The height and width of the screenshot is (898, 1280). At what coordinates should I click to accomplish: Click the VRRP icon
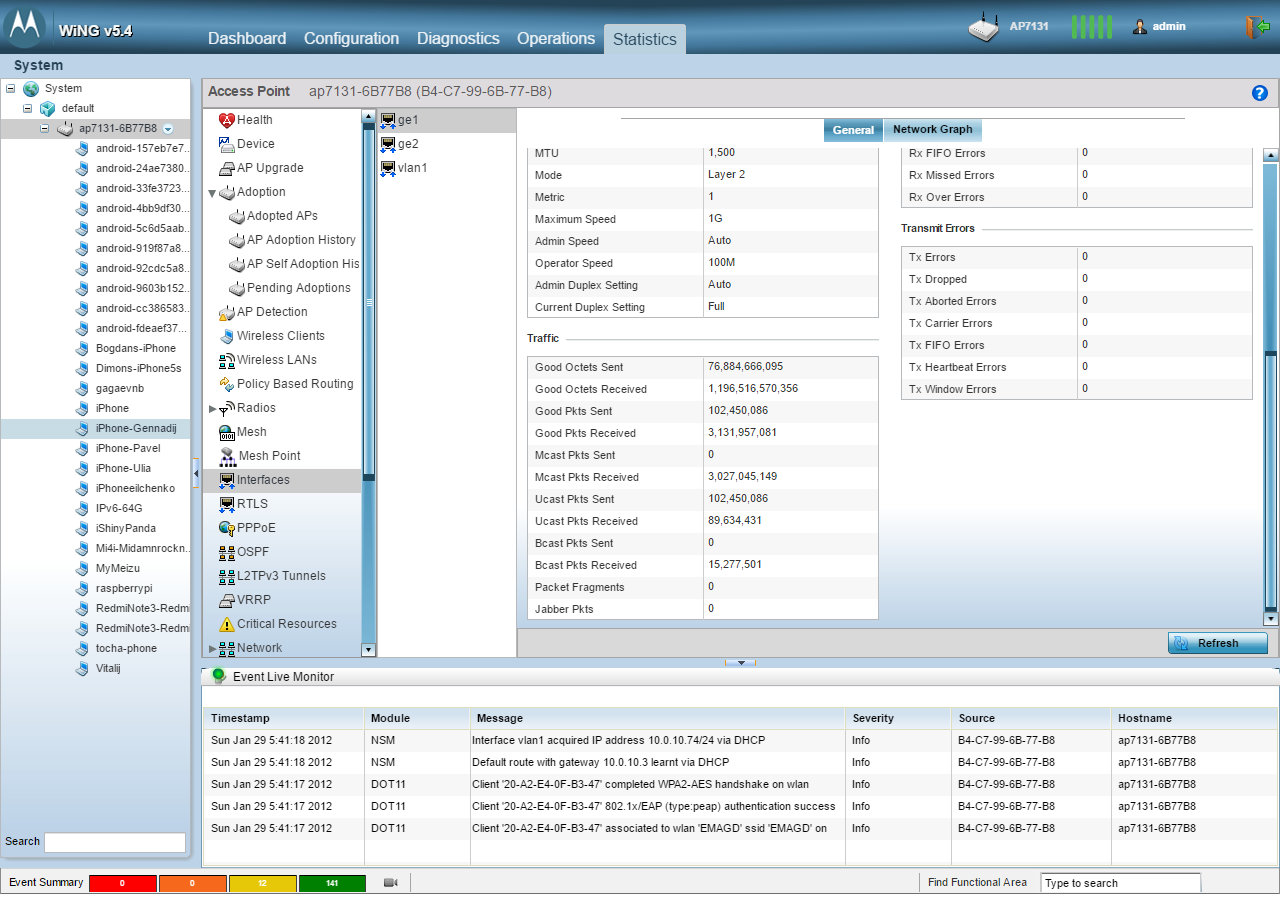click(227, 600)
